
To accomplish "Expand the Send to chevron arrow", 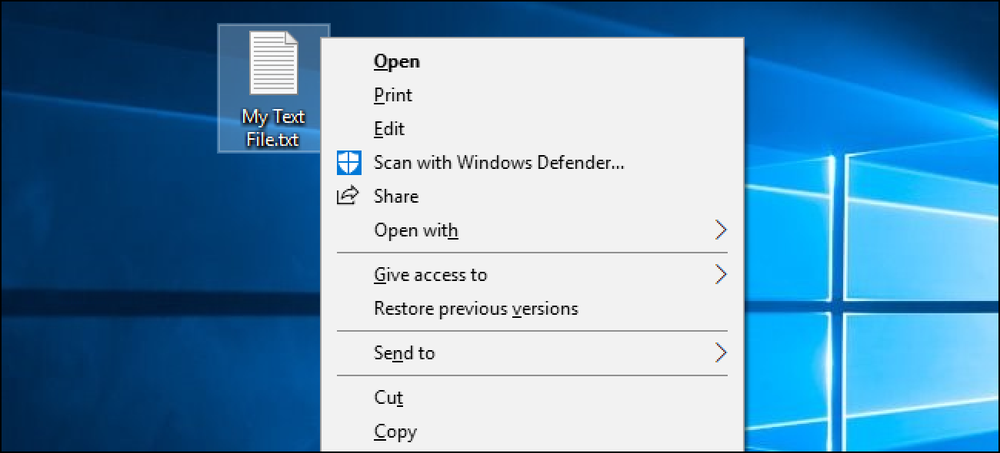I will (x=721, y=353).
